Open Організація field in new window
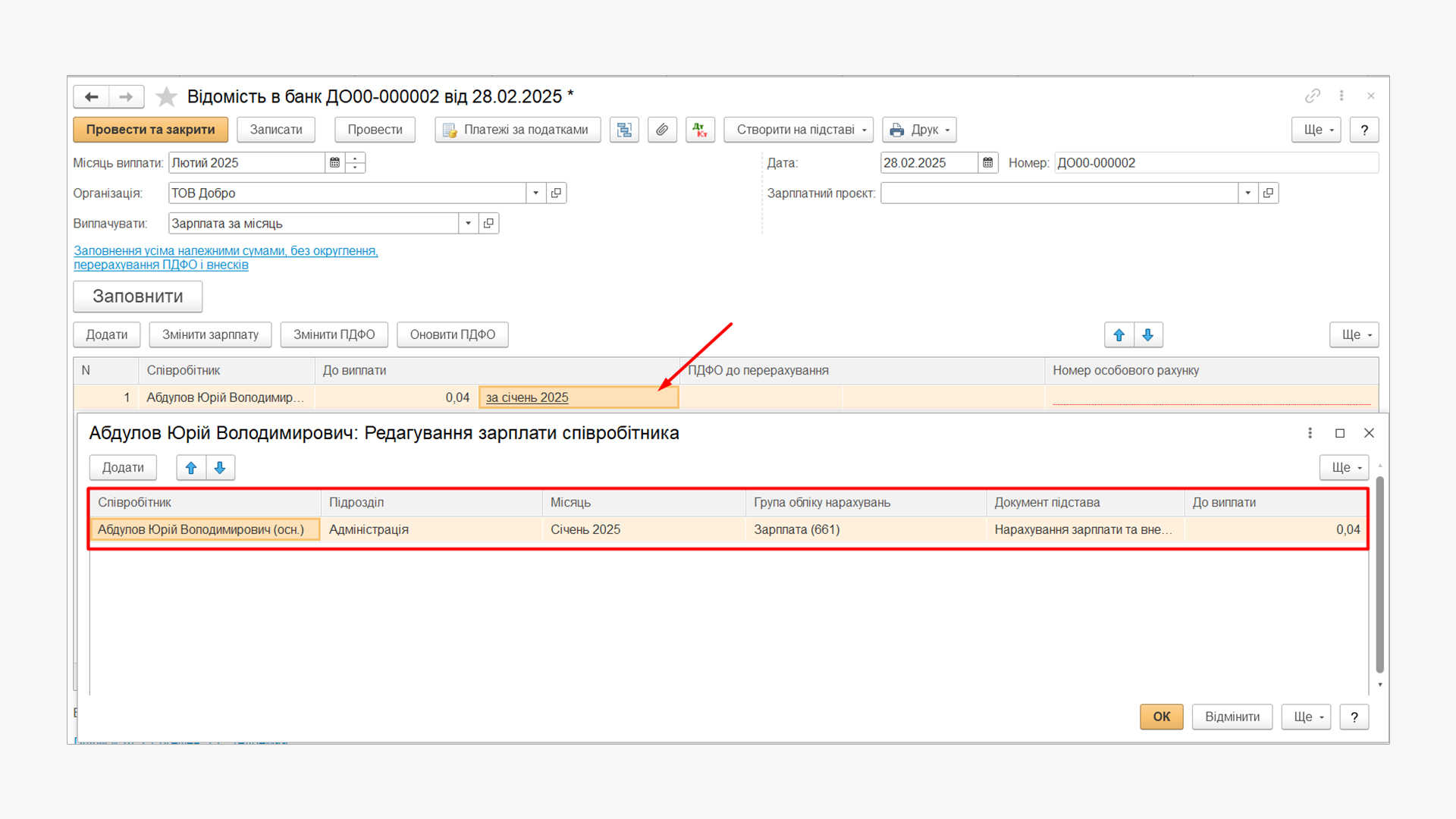Viewport: 1456px width, 819px height. 557,193
